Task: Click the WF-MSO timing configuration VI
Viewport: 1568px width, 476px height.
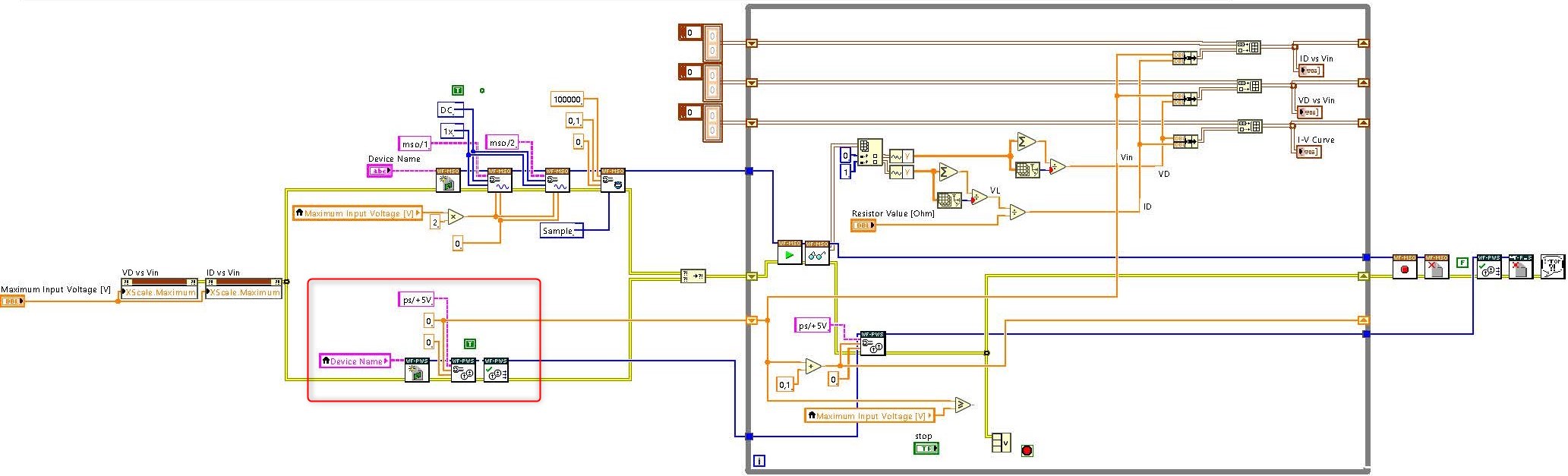Action: [x=613, y=180]
